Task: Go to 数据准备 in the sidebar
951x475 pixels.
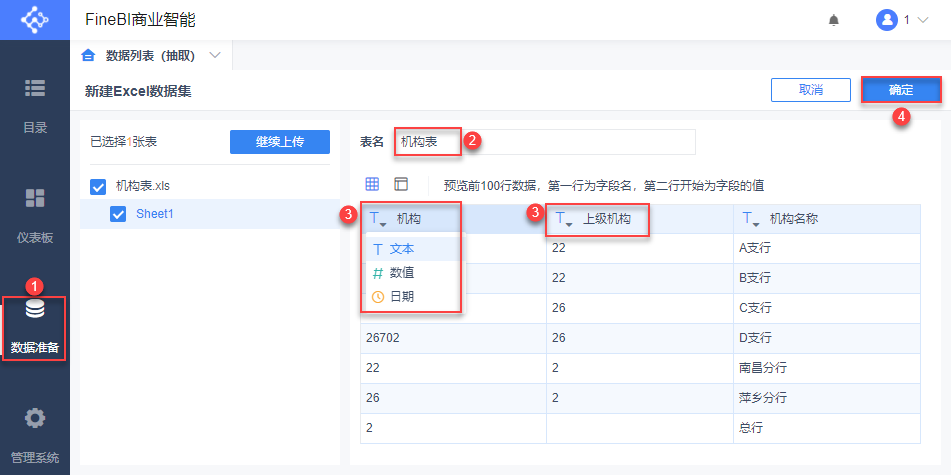Action: point(34,326)
